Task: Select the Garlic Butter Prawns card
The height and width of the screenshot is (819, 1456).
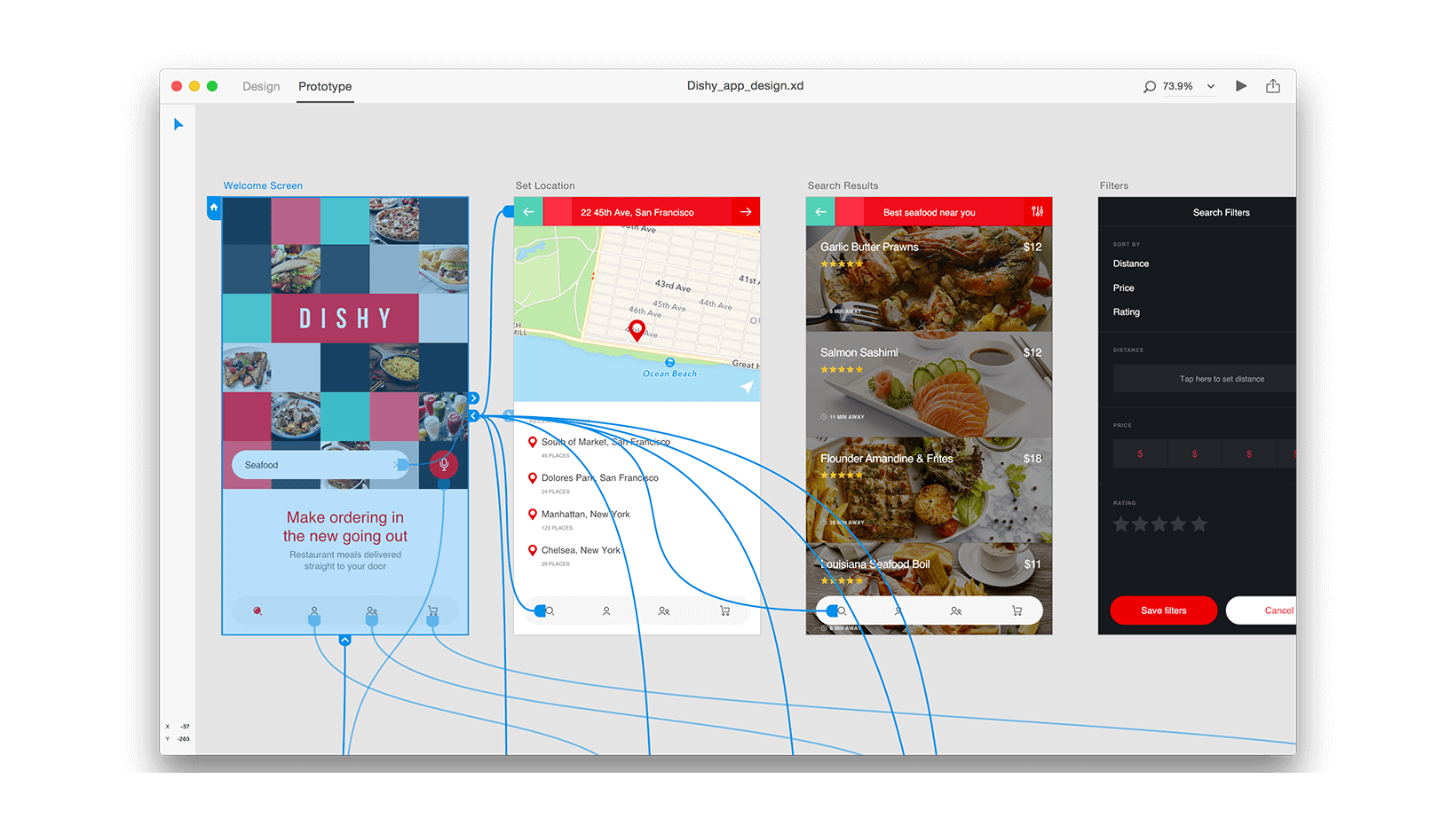Action: coord(929,280)
